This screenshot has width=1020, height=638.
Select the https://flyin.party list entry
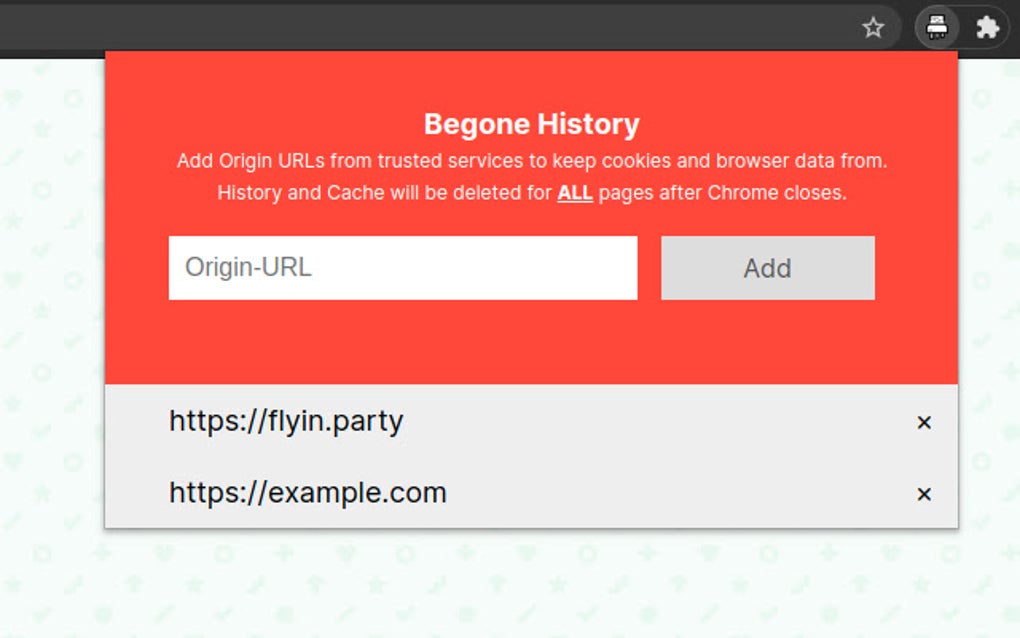tap(285, 421)
